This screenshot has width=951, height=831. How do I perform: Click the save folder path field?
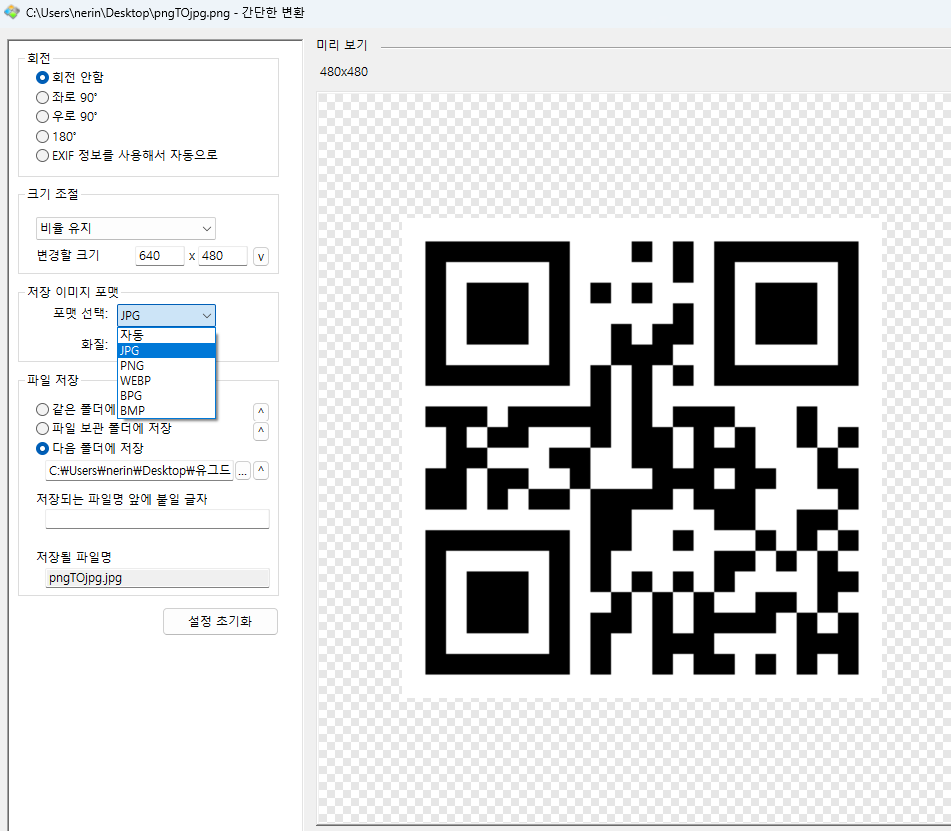coord(139,471)
